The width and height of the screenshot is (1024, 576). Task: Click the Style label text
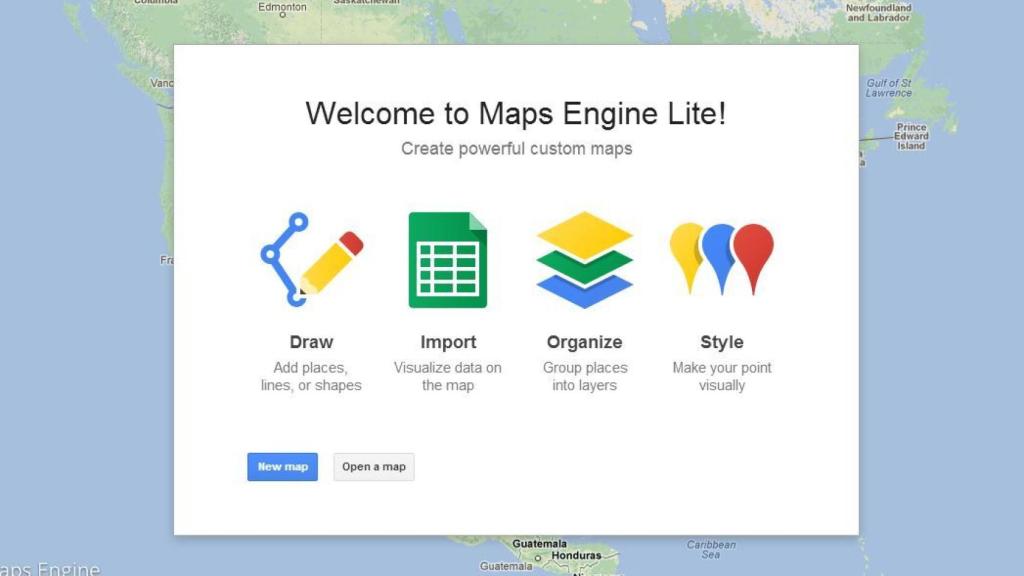pos(721,341)
